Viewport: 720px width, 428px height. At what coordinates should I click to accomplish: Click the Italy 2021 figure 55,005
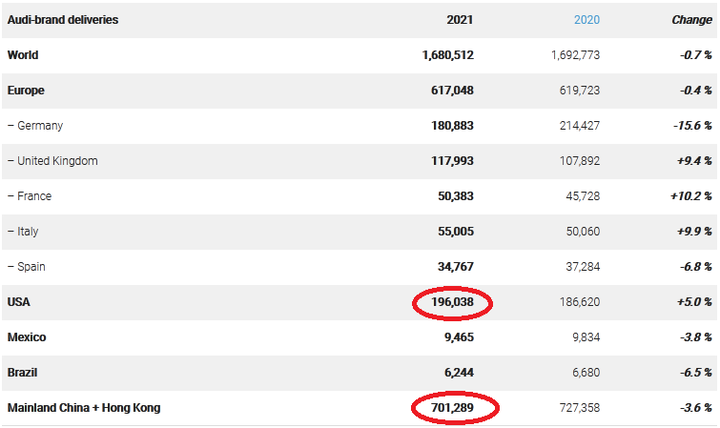[456, 231]
